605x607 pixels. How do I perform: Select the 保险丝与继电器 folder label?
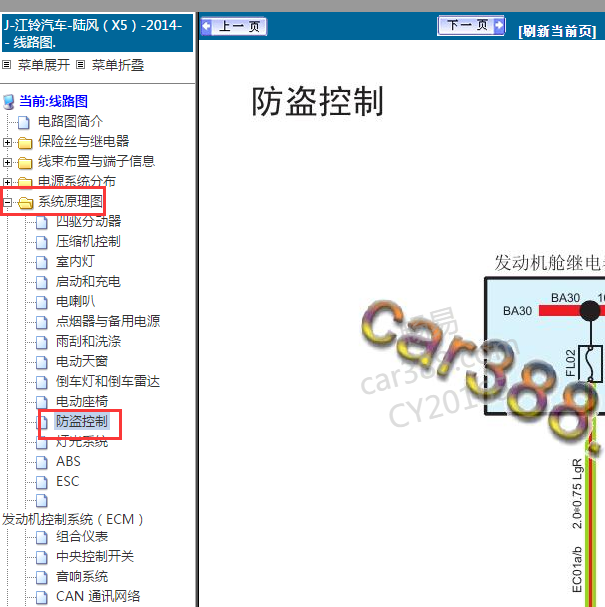point(84,141)
